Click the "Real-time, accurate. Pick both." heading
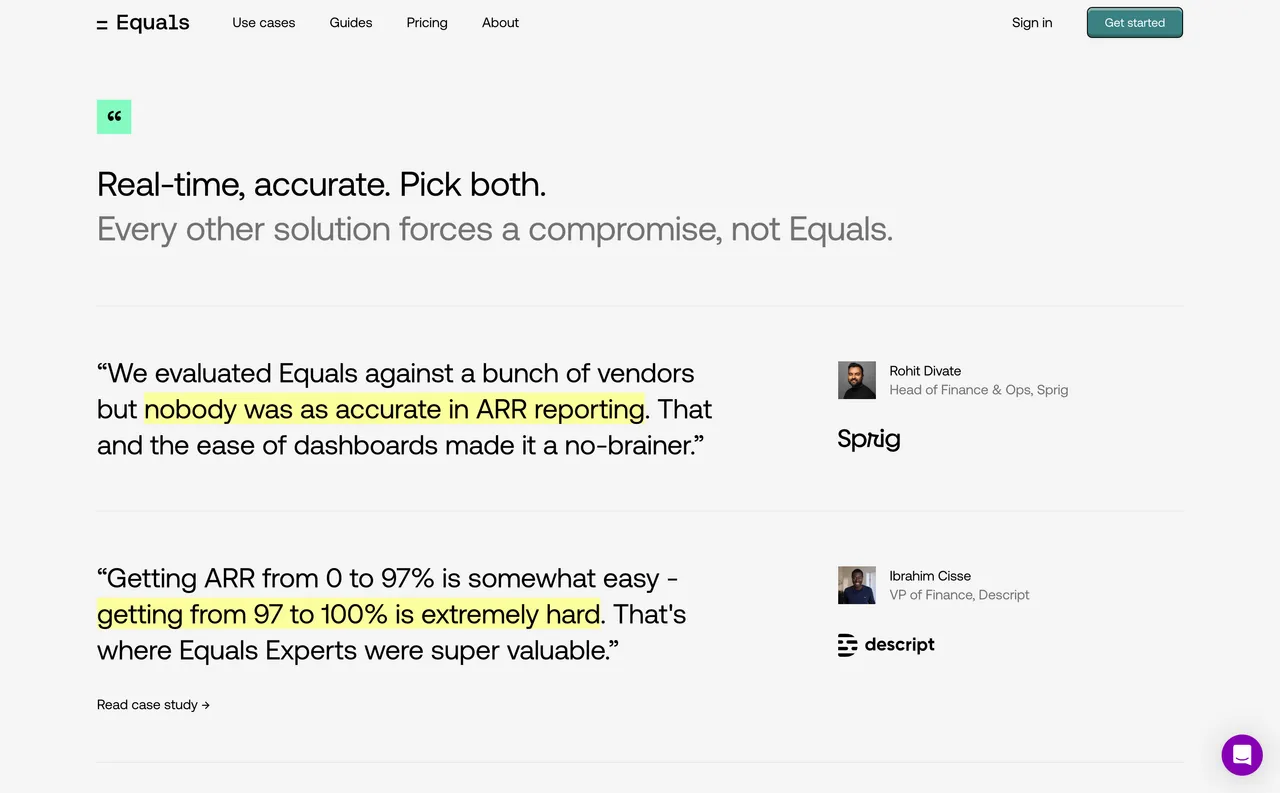The height and width of the screenshot is (793, 1280). point(321,185)
